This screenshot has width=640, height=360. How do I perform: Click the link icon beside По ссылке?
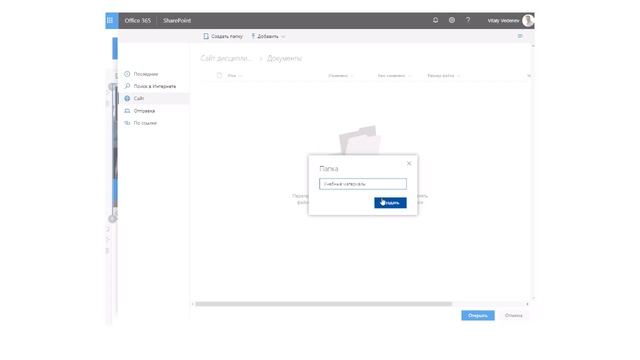(127, 123)
